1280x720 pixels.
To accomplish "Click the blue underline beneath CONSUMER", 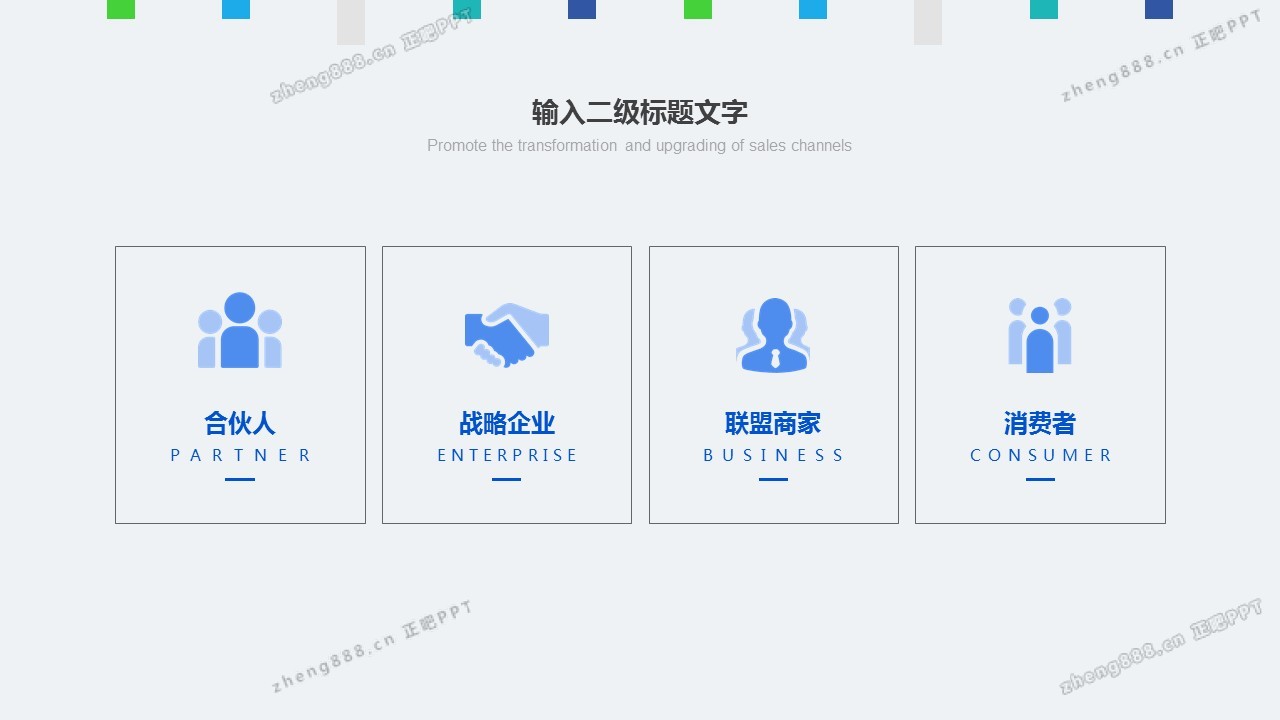I will click(x=1040, y=479).
